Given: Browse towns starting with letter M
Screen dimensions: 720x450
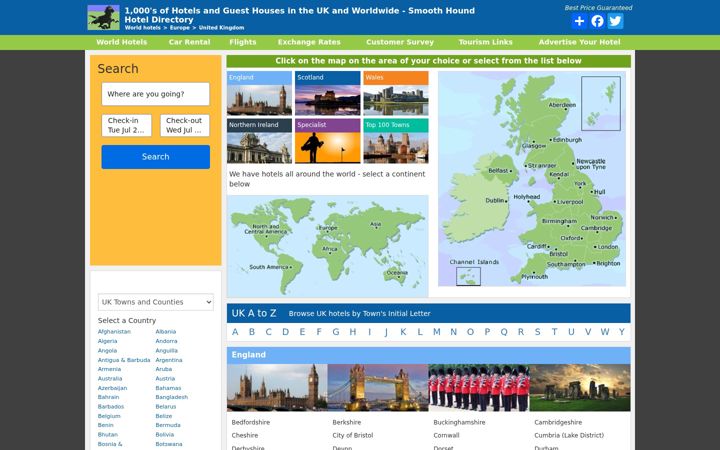Looking at the screenshot, I should tap(437, 332).
